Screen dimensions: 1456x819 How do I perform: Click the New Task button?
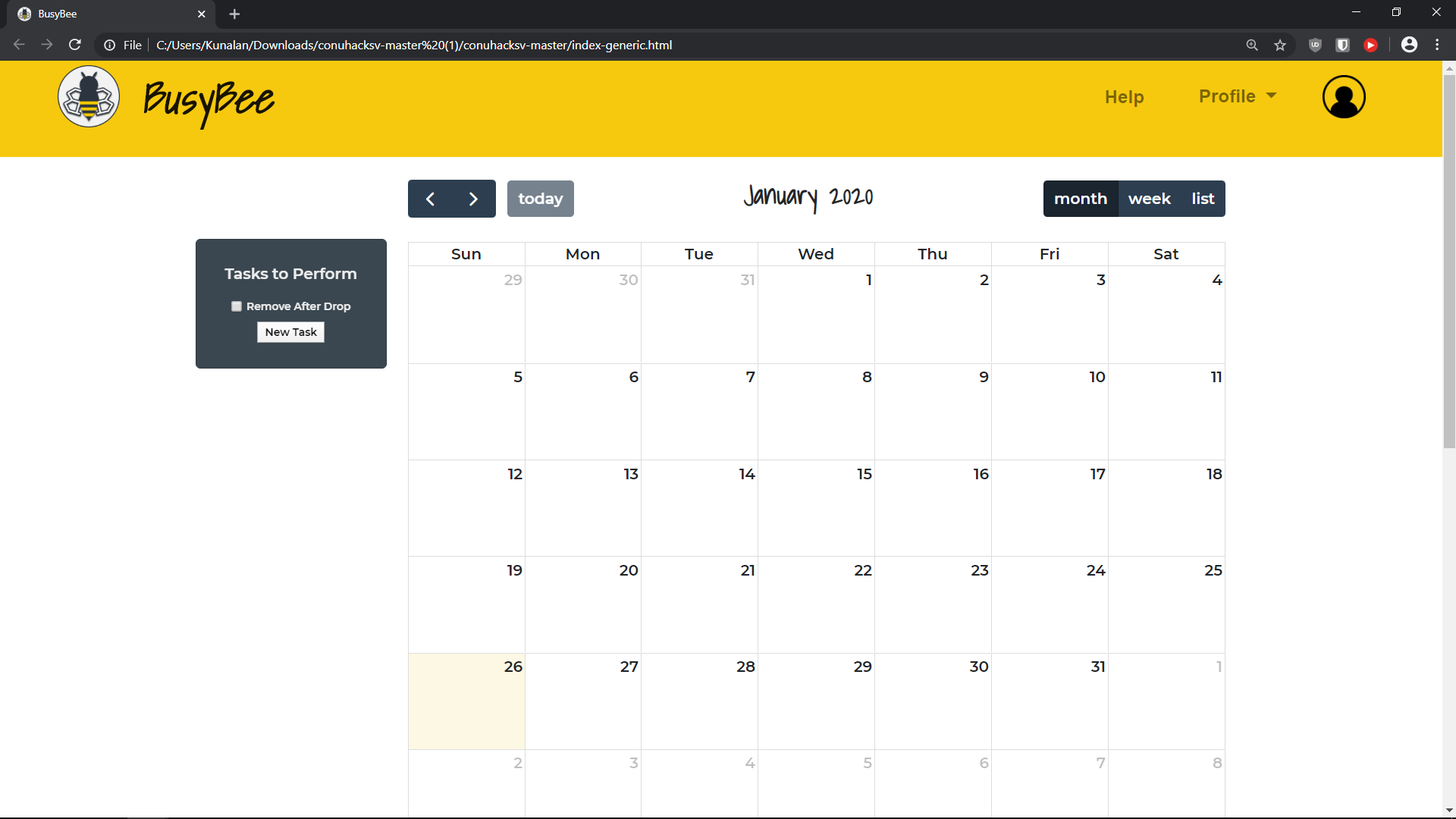pos(290,332)
